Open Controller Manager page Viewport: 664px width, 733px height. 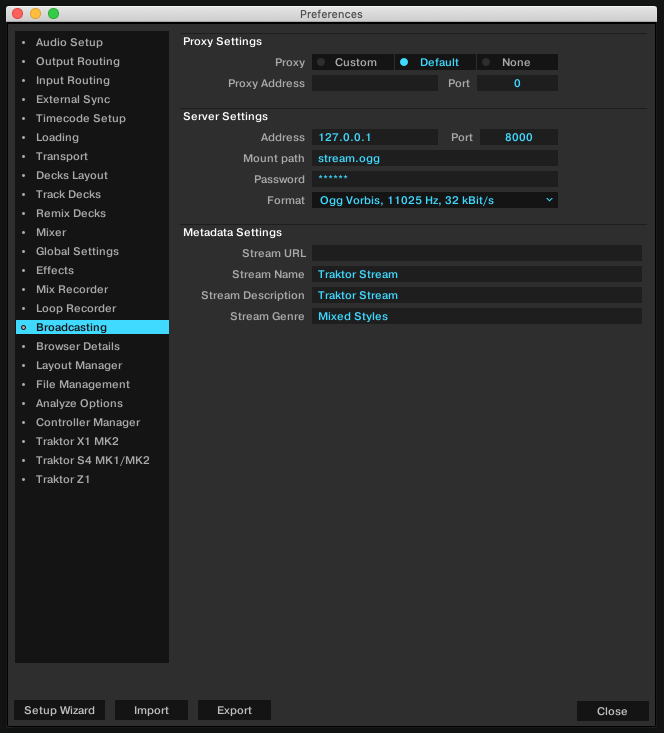[x=92, y=422]
